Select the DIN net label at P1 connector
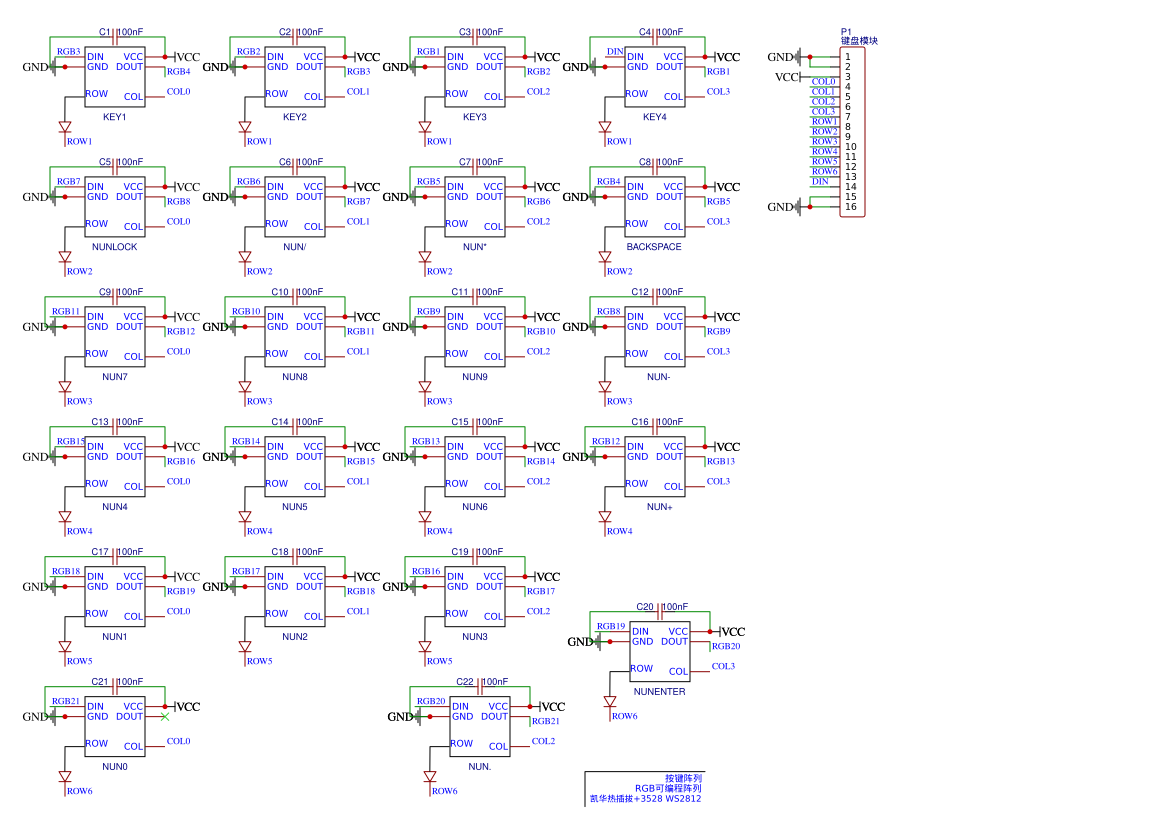The width and height of the screenshot is (1169, 827). (x=820, y=182)
